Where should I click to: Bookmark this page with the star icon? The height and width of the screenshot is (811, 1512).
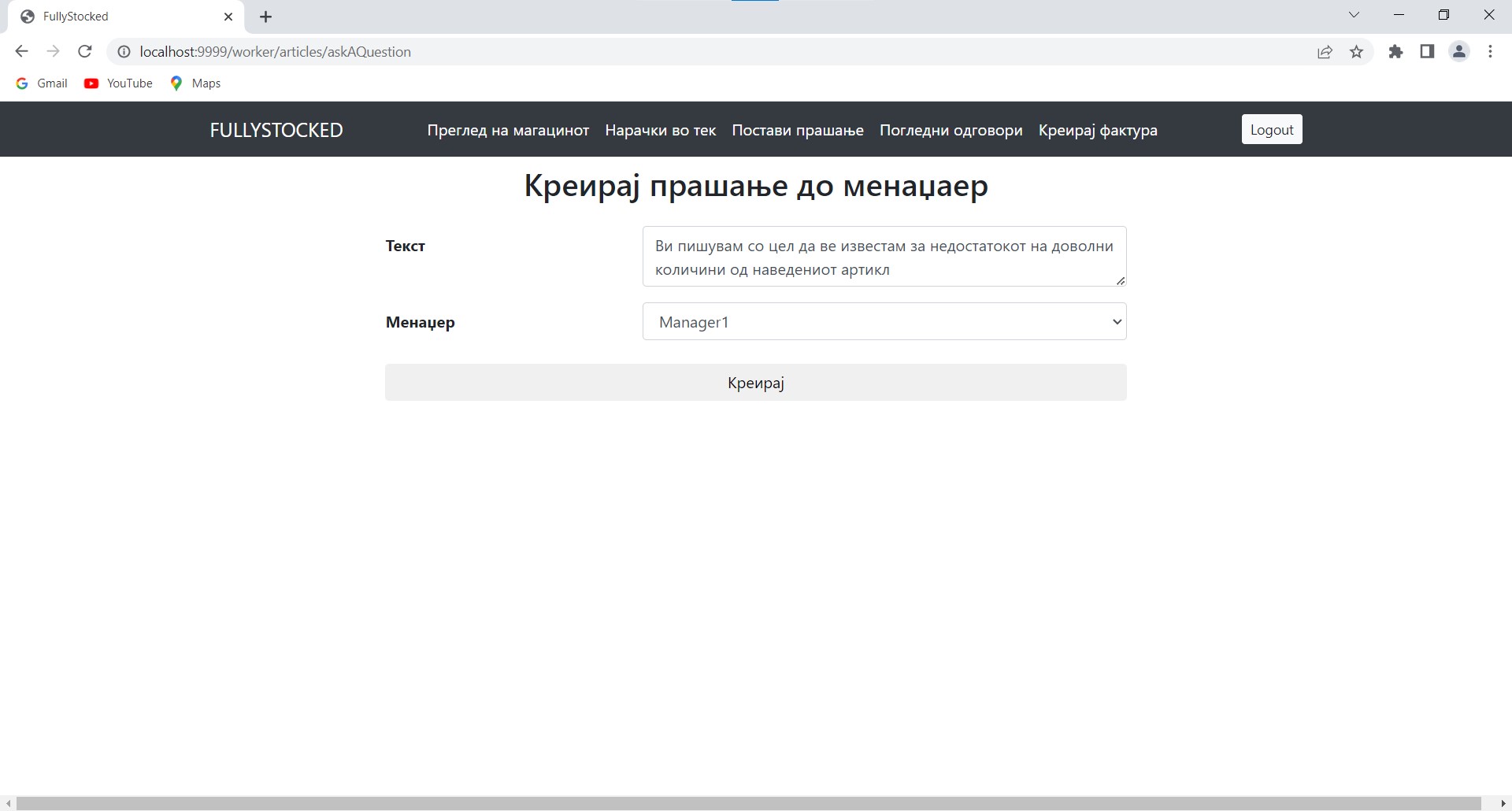tap(1356, 52)
